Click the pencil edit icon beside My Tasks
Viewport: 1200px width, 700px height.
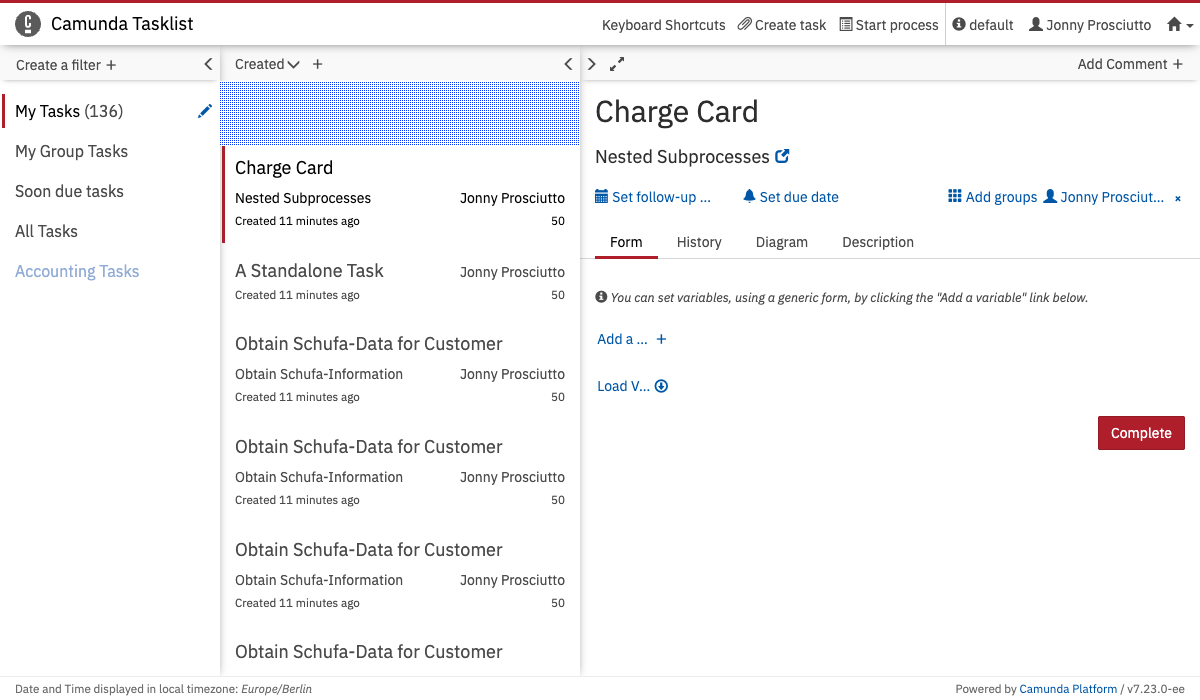tap(205, 111)
